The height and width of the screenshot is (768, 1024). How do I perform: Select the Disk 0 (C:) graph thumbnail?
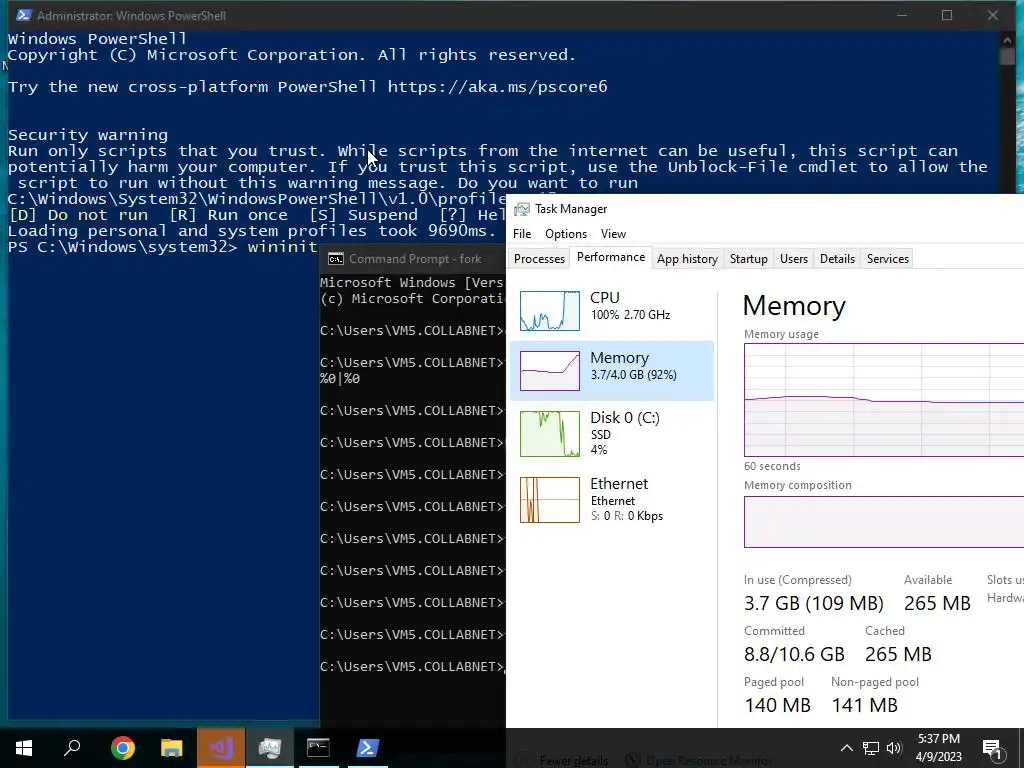pyautogui.click(x=549, y=434)
